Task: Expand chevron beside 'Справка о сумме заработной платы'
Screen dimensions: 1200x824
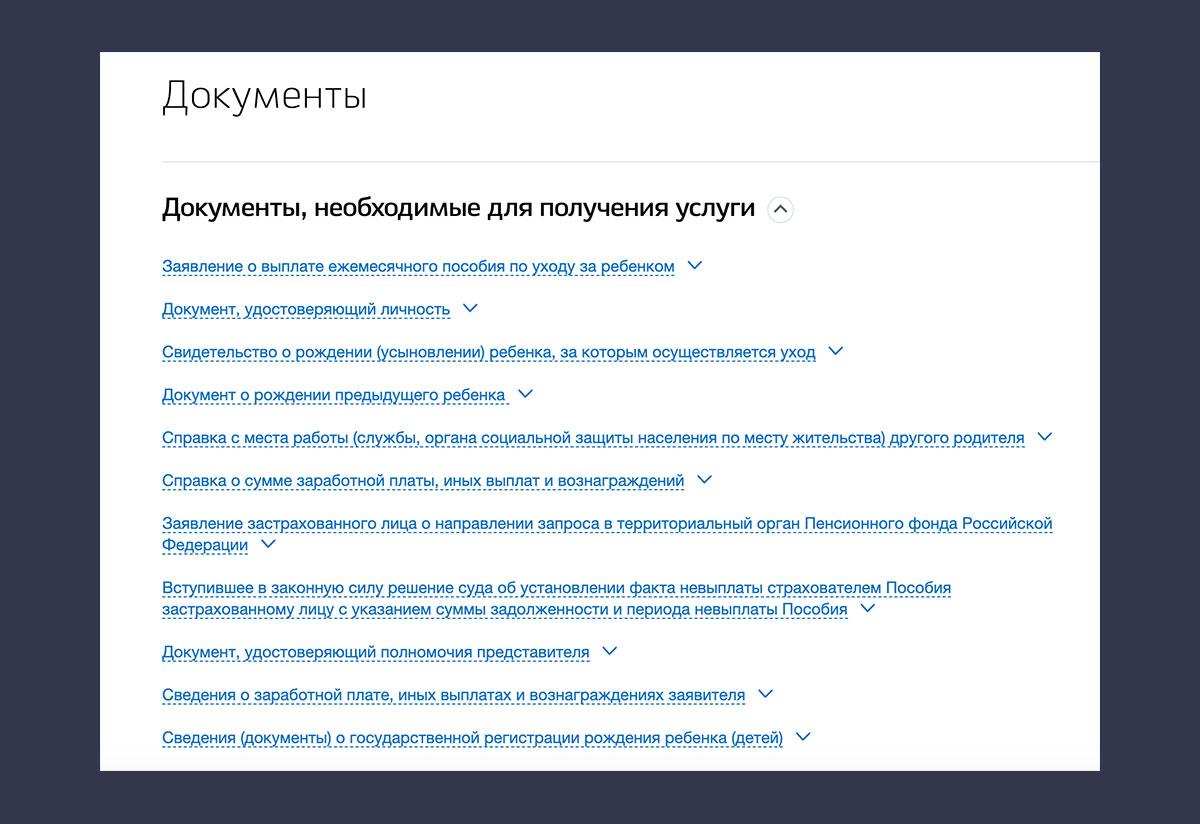Action: coord(704,480)
